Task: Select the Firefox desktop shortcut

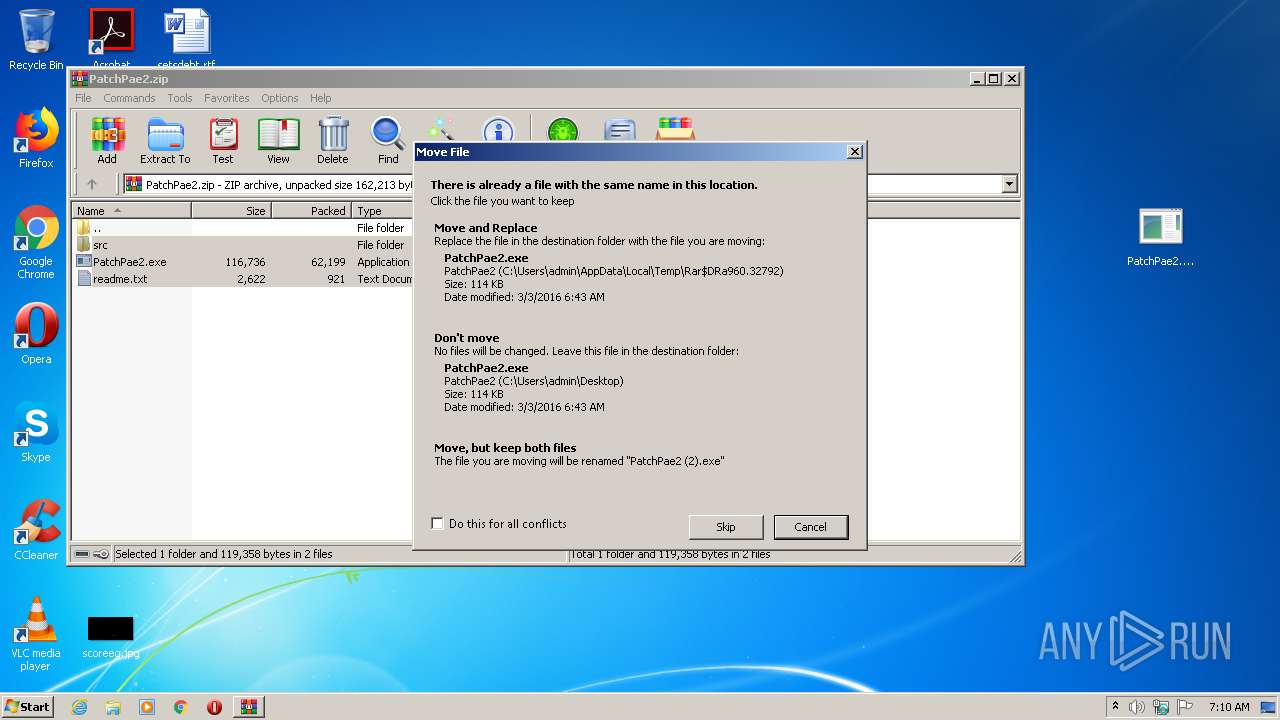Action: click(36, 138)
